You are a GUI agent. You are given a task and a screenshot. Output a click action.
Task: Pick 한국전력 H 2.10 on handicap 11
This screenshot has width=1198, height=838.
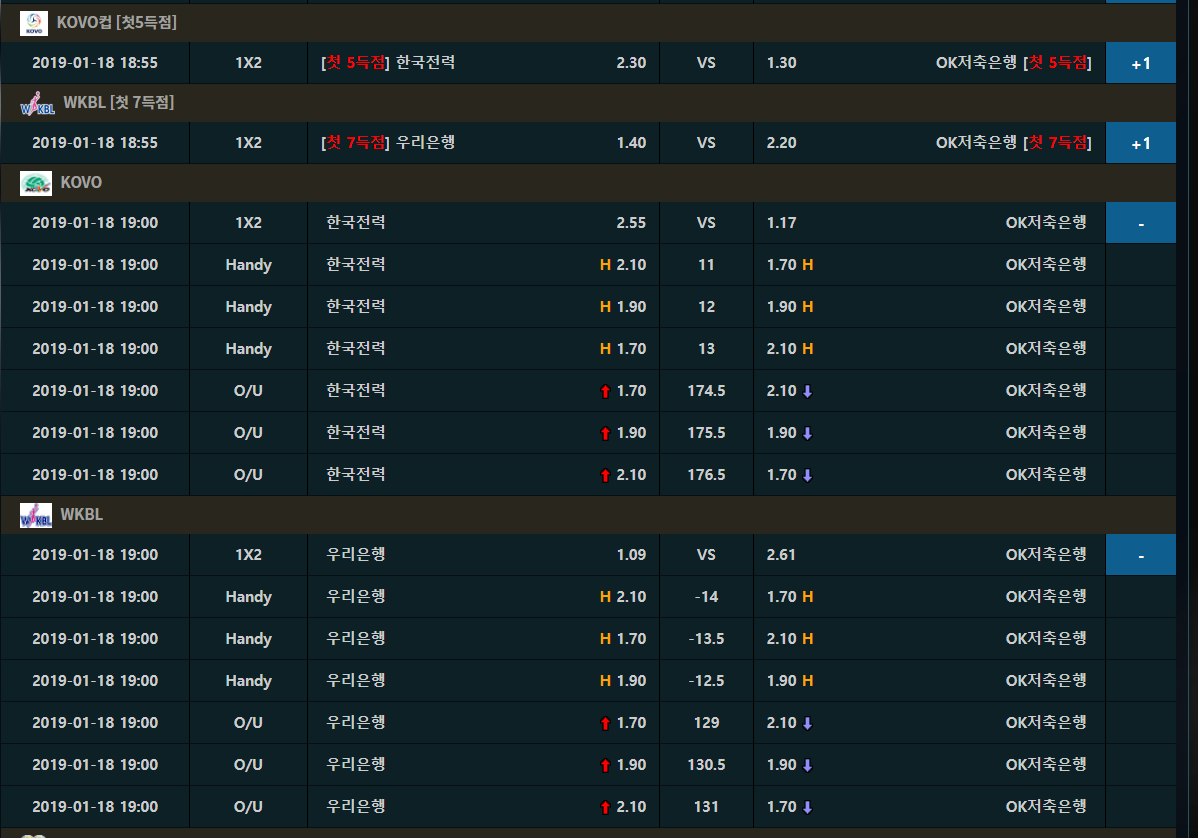[484, 265]
